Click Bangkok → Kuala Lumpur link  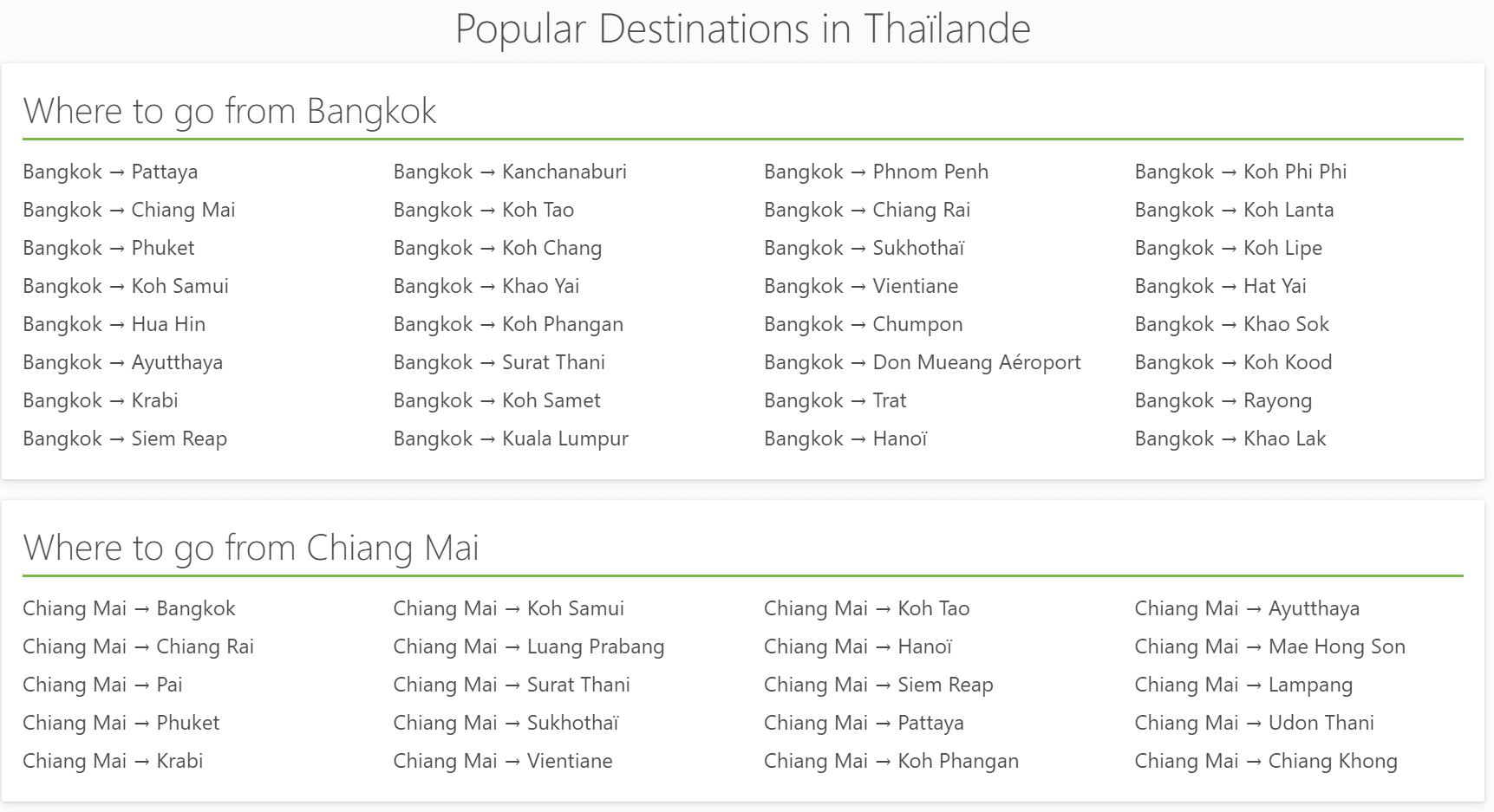click(511, 438)
